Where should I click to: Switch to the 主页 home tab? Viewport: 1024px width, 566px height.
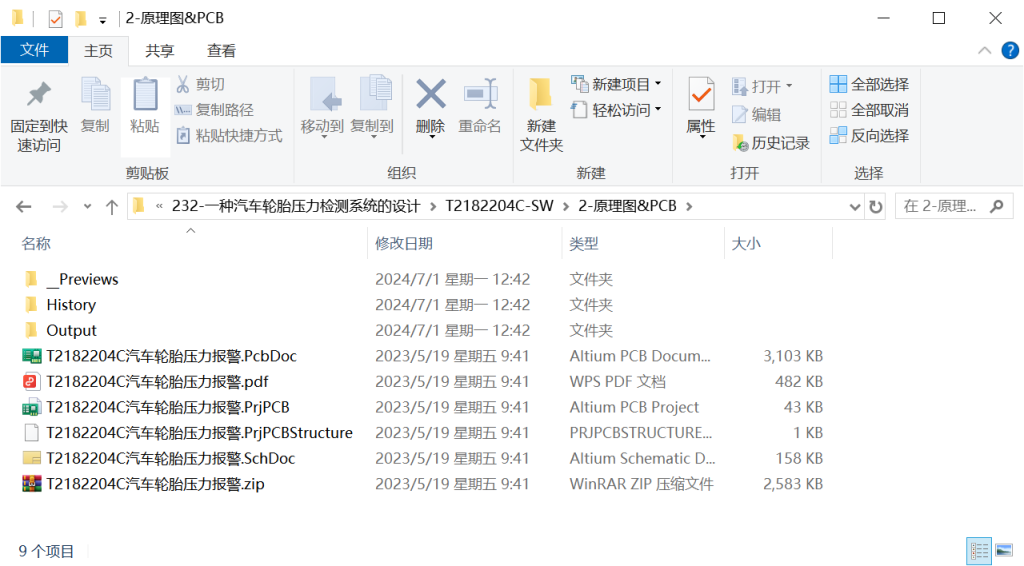click(x=98, y=51)
